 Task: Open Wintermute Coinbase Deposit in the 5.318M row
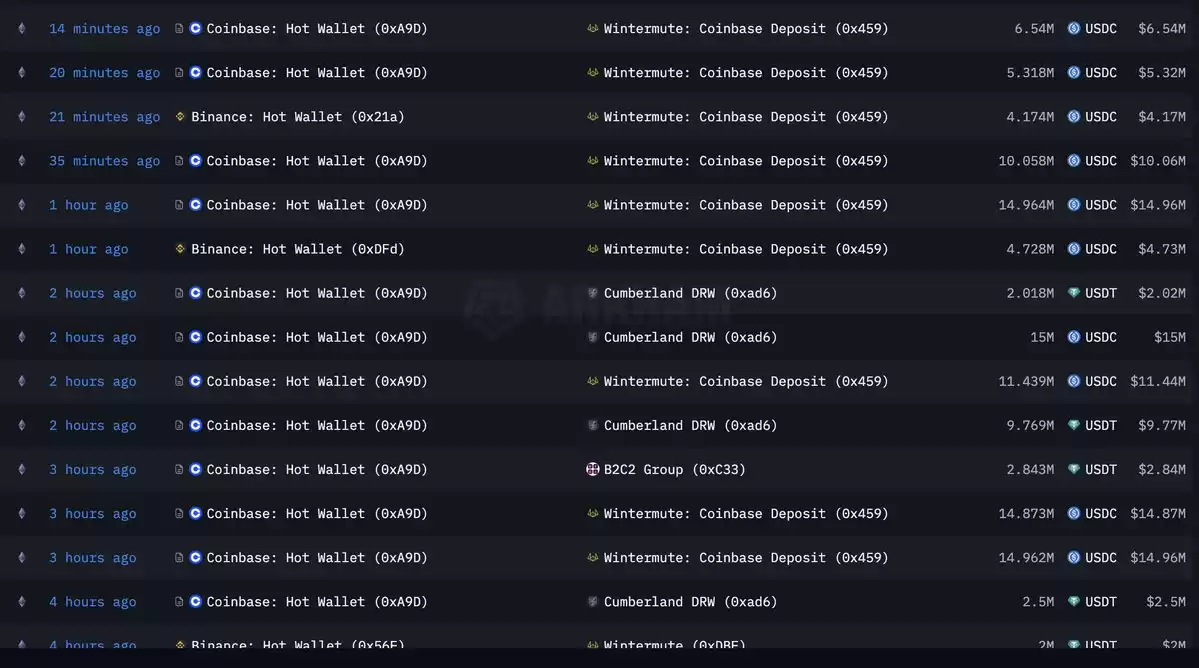tap(746, 73)
